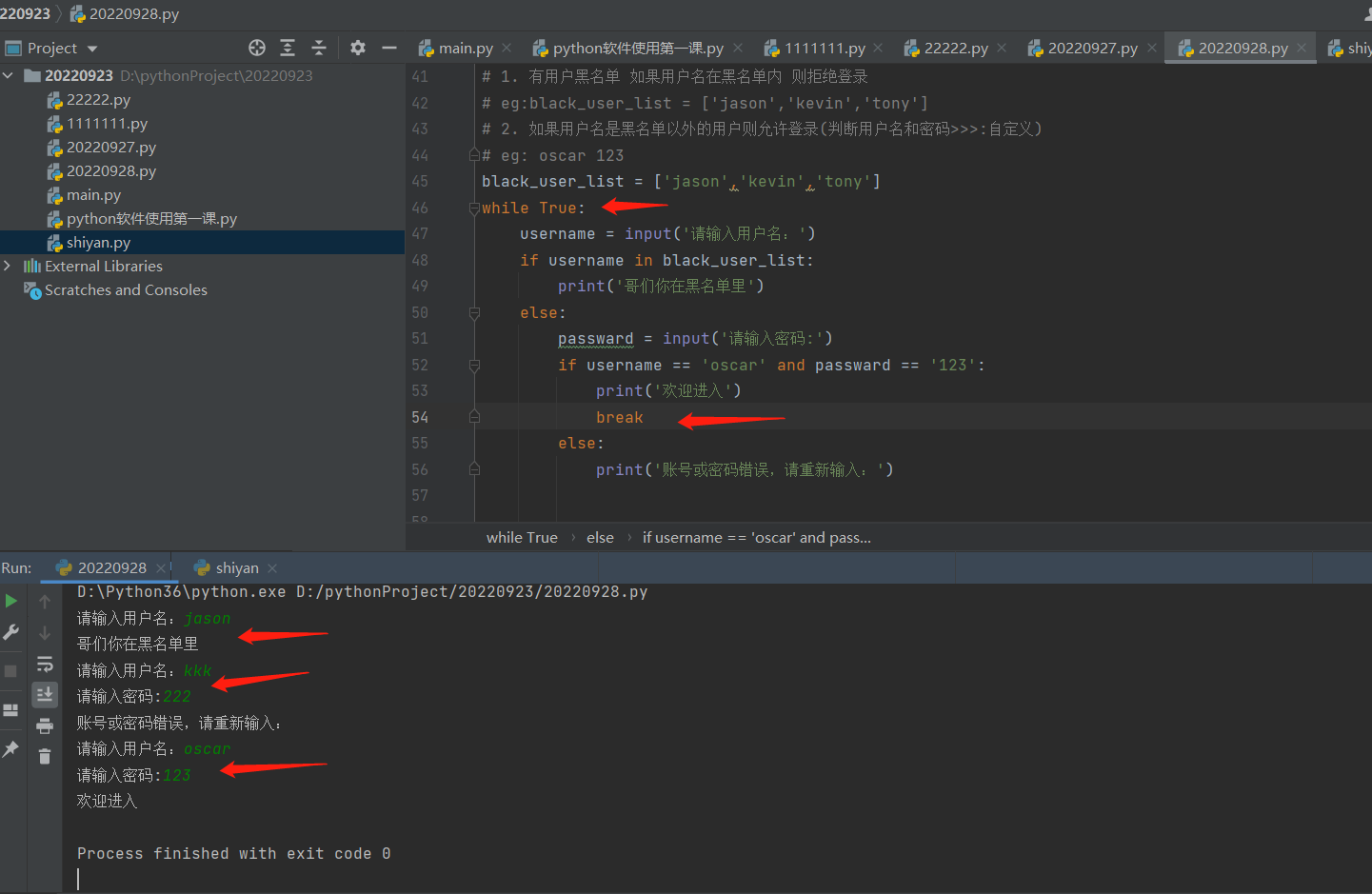Viewport: 1372px width, 894px height.
Task: Close the 1111111.py editor tab
Action: click(x=878, y=48)
